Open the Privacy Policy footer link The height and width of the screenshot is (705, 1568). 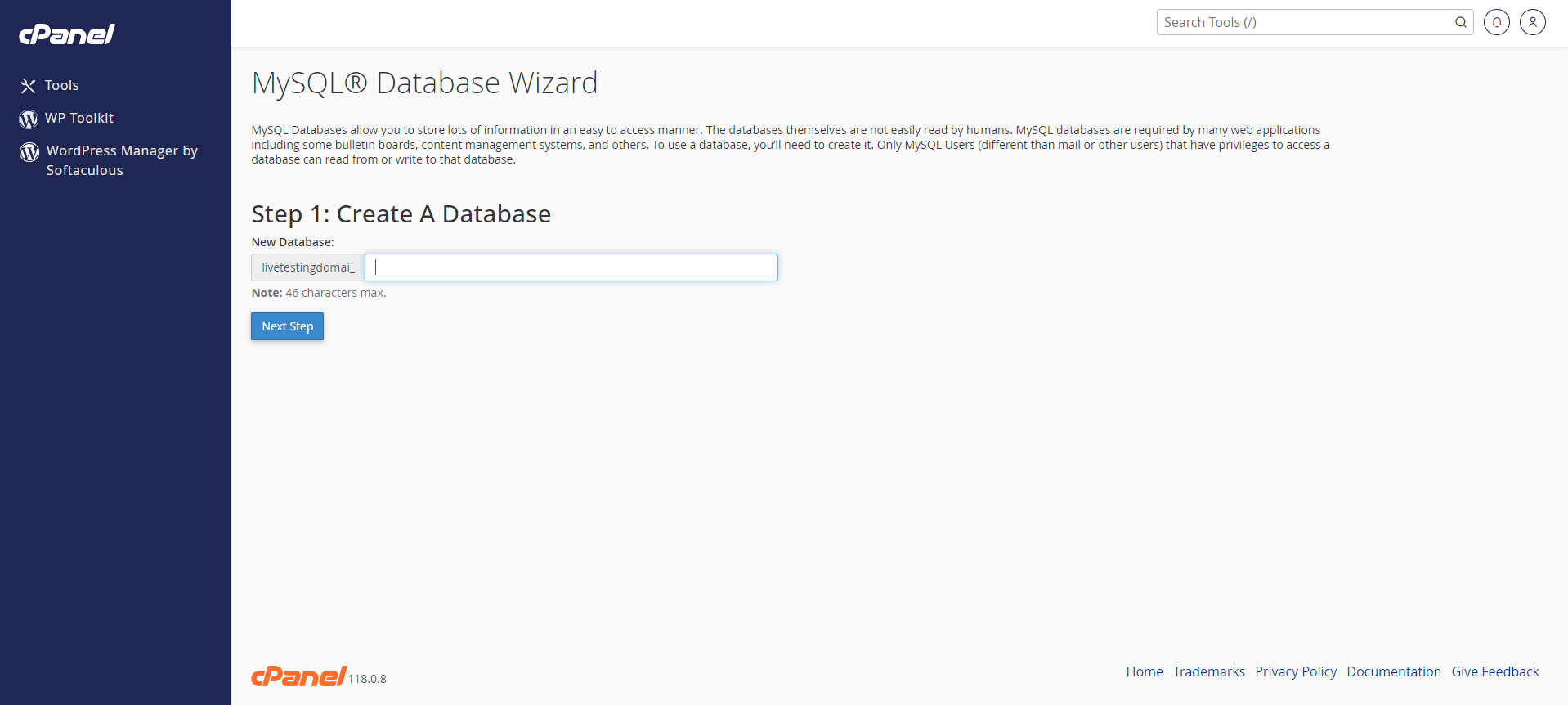click(1296, 671)
